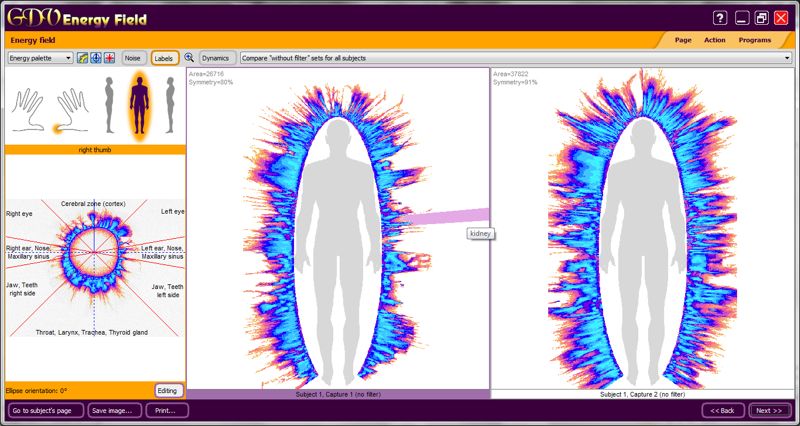Select the right hand thumb icon
This screenshot has width=800, height=426.
point(69,108)
